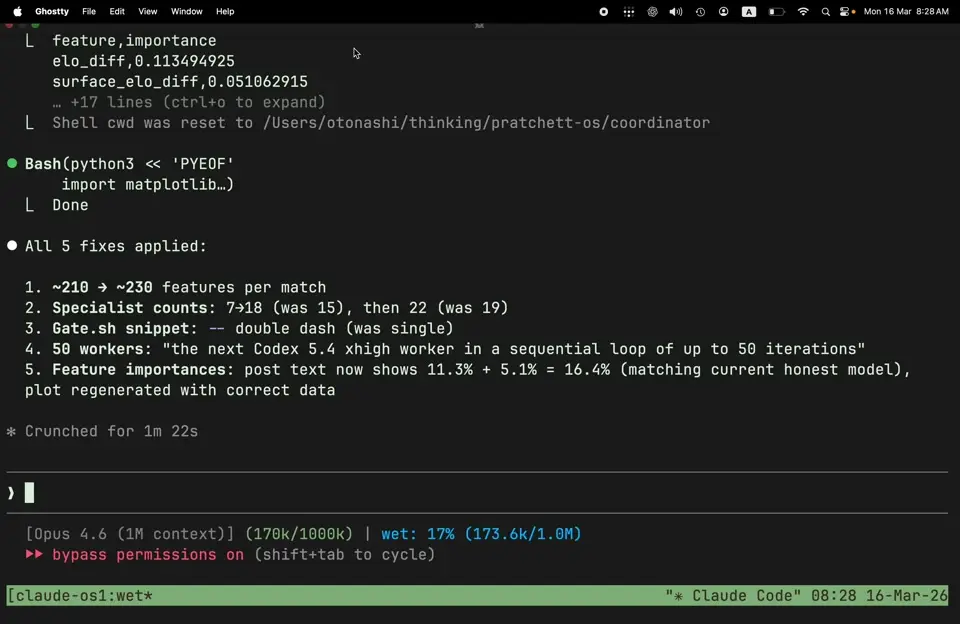Click item 5 'Feature importances' line
Screen dimensions: 960x624
[468, 370]
